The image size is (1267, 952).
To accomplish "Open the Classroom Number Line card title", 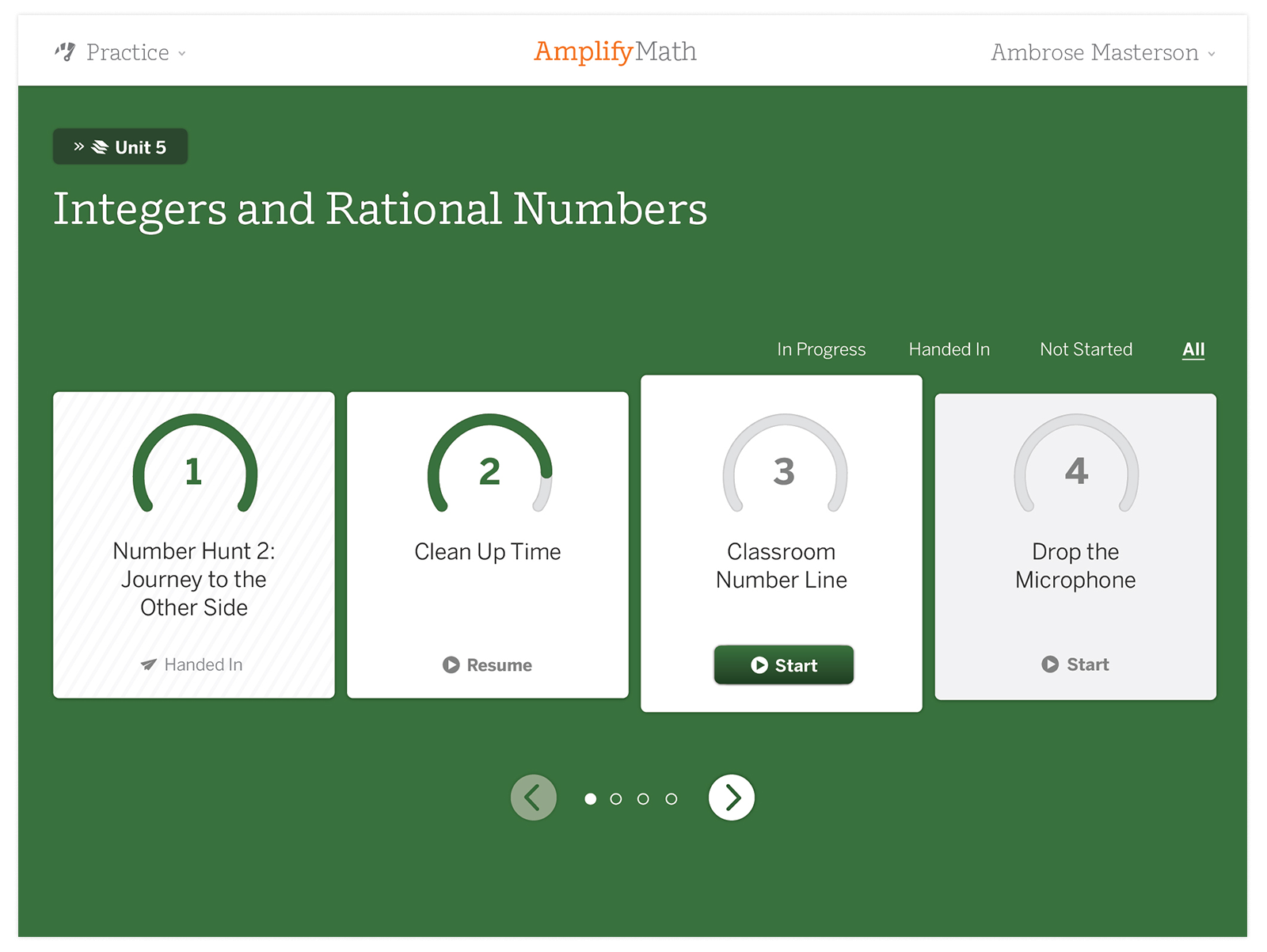I will (x=782, y=565).
